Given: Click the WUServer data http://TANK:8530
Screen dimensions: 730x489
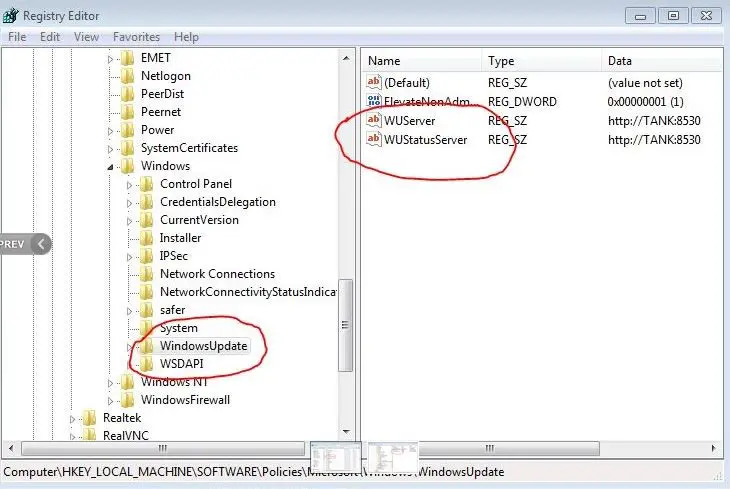Looking at the screenshot, I should coord(654,121).
